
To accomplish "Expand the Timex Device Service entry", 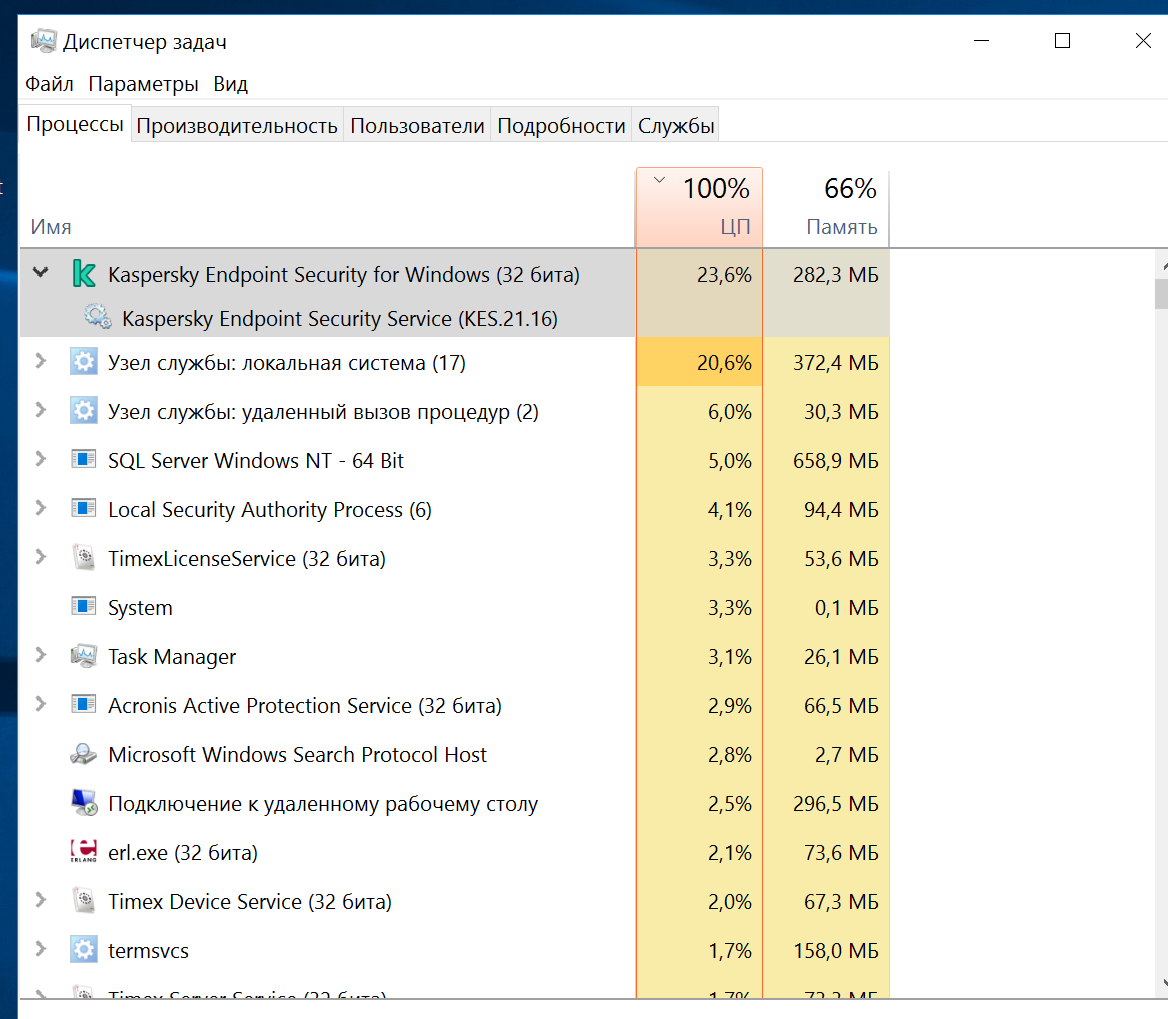I will point(41,900).
